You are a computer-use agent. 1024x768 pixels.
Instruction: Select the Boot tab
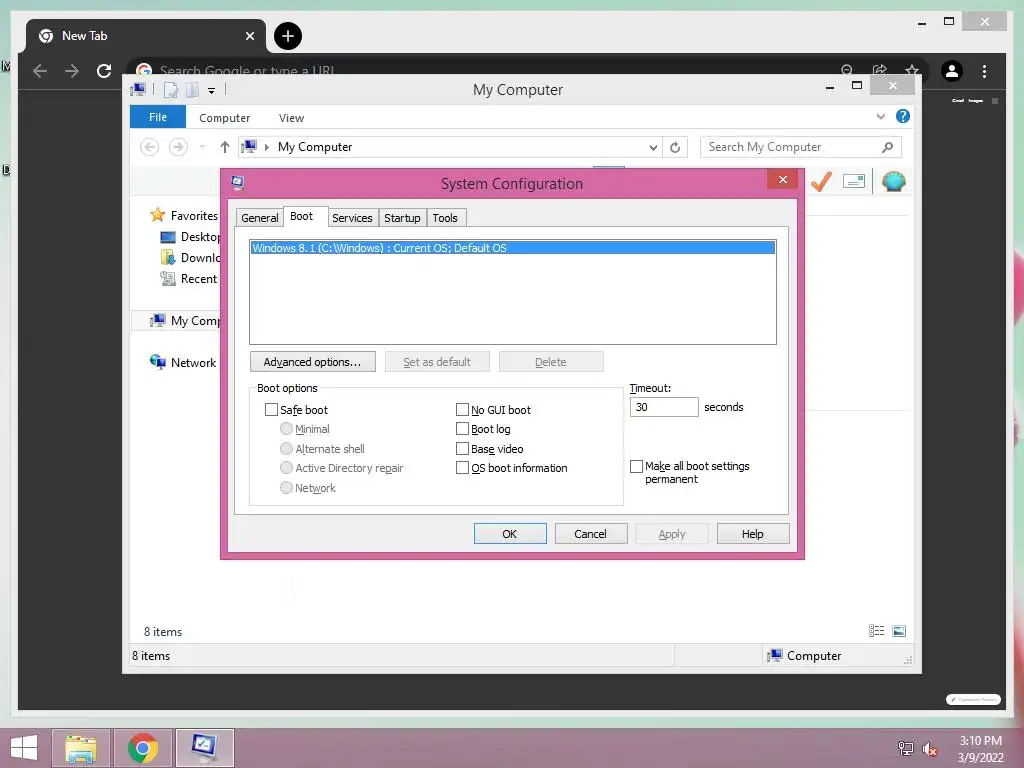pos(301,216)
